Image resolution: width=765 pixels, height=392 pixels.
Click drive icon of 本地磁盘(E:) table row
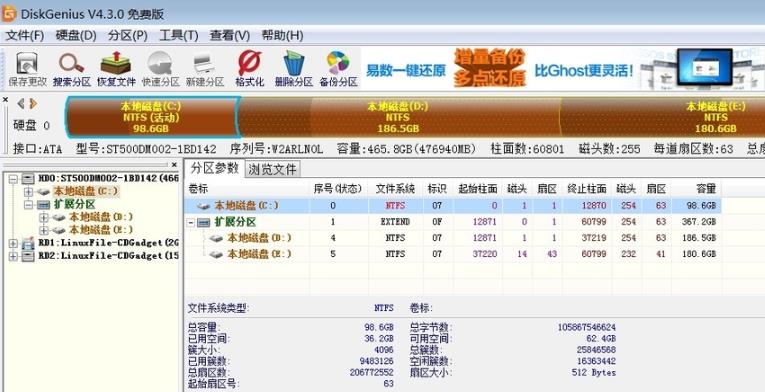[x=217, y=254]
